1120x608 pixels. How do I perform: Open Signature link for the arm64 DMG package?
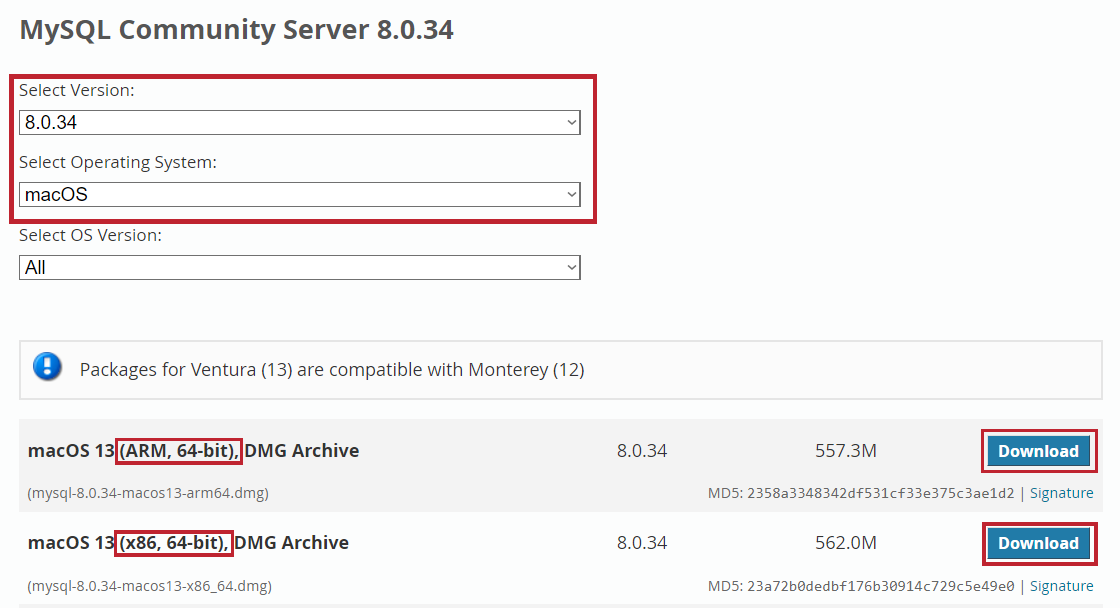pyautogui.click(x=1061, y=493)
